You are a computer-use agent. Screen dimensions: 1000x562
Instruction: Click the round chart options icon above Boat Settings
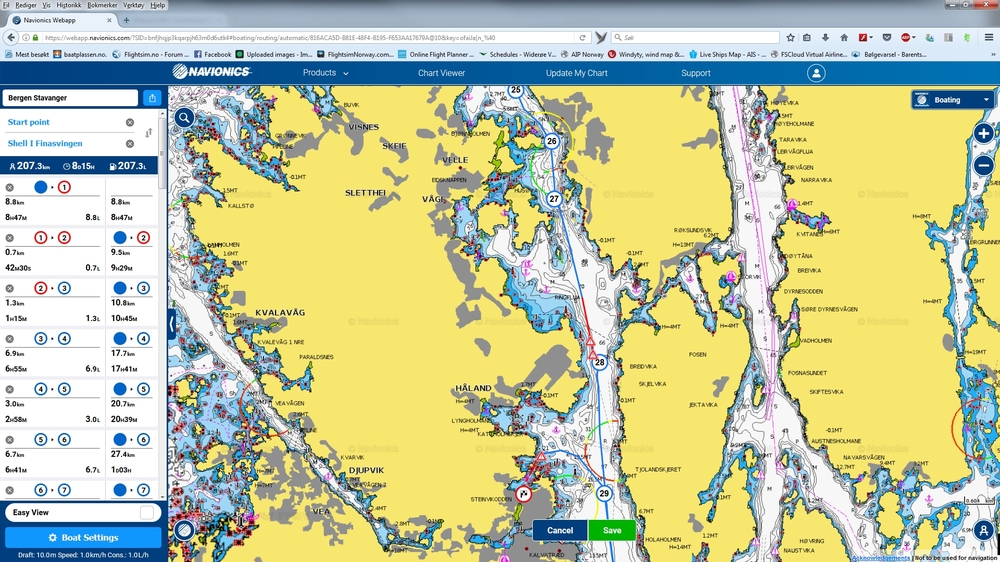(184, 529)
